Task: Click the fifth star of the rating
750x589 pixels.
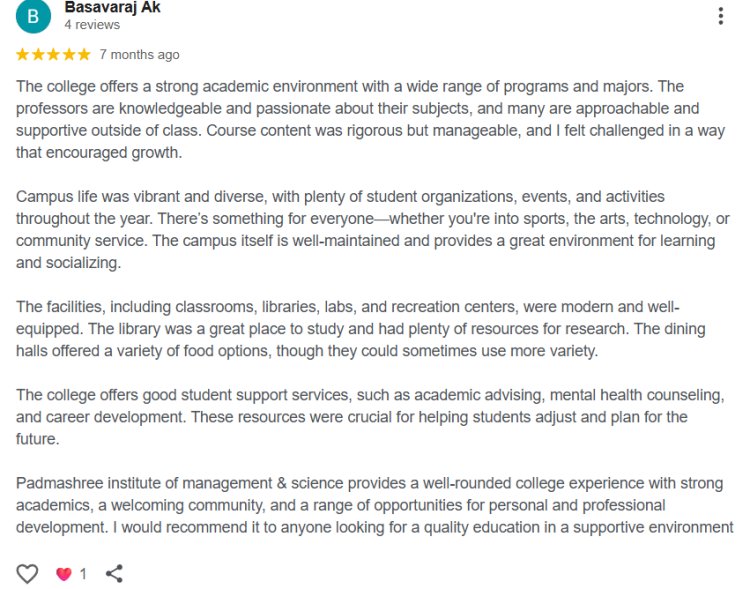Action: pyautogui.click(x=83, y=54)
